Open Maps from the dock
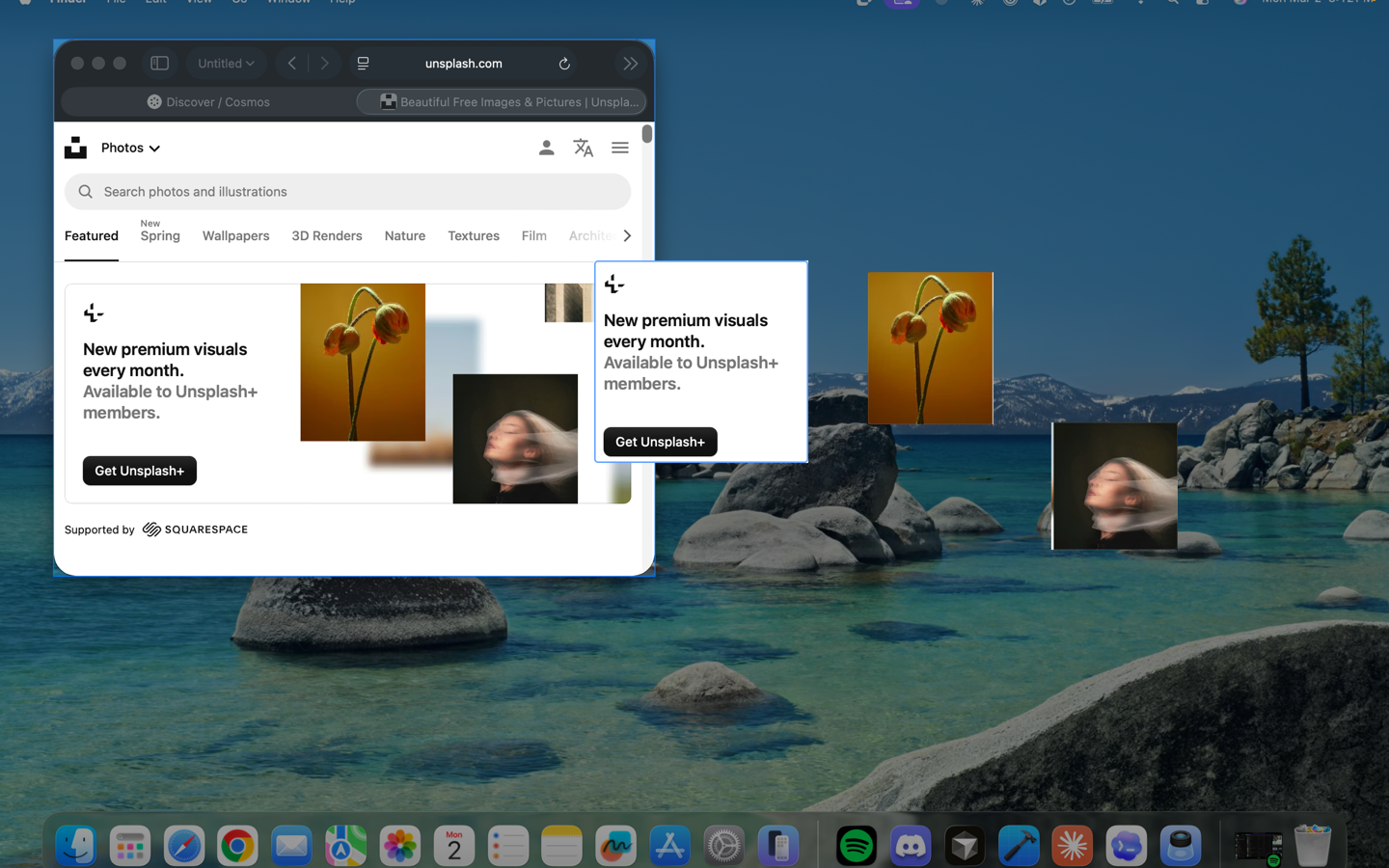The height and width of the screenshot is (868, 1389). click(x=345, y=846)
